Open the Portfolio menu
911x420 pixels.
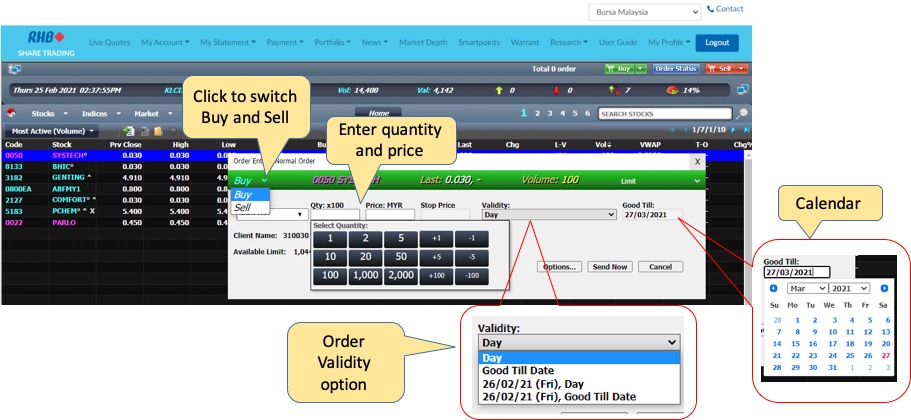332,42
